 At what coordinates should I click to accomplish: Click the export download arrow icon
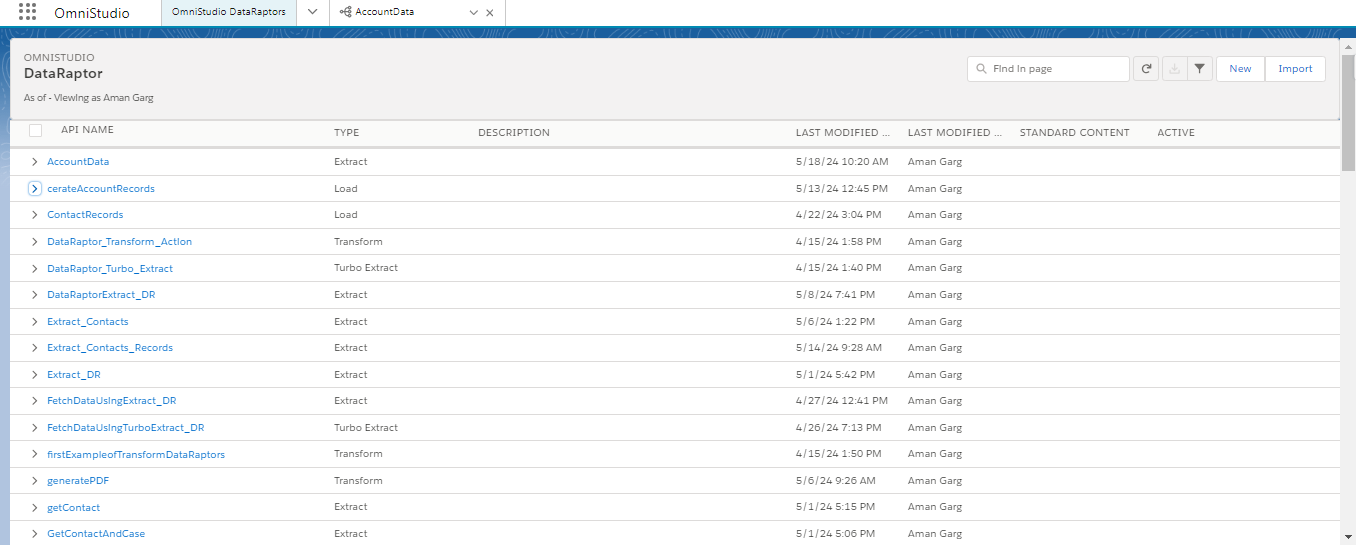(1174, 69)
